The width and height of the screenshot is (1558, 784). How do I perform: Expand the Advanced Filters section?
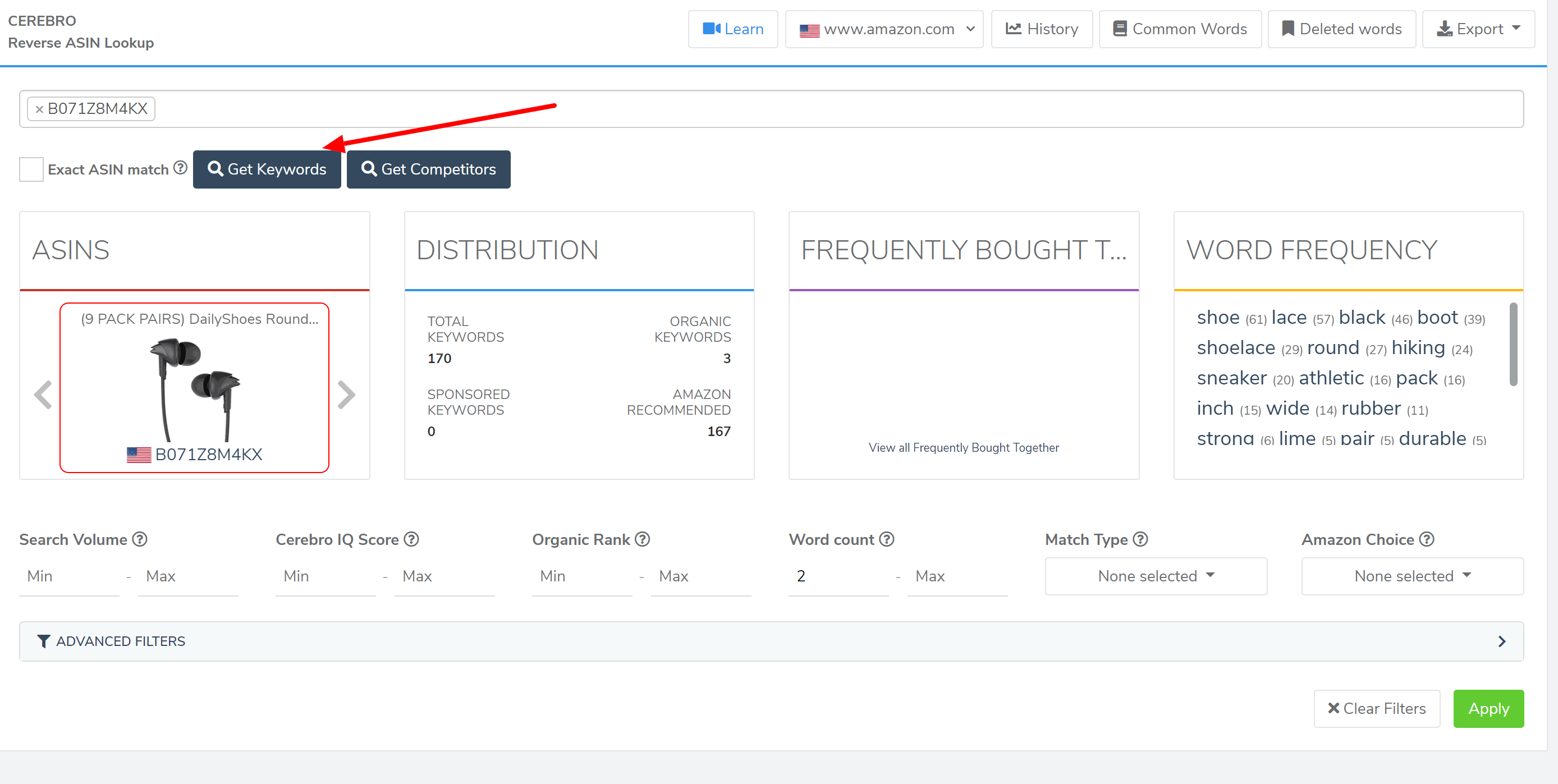pyautogui.click(x=771, y=641)
